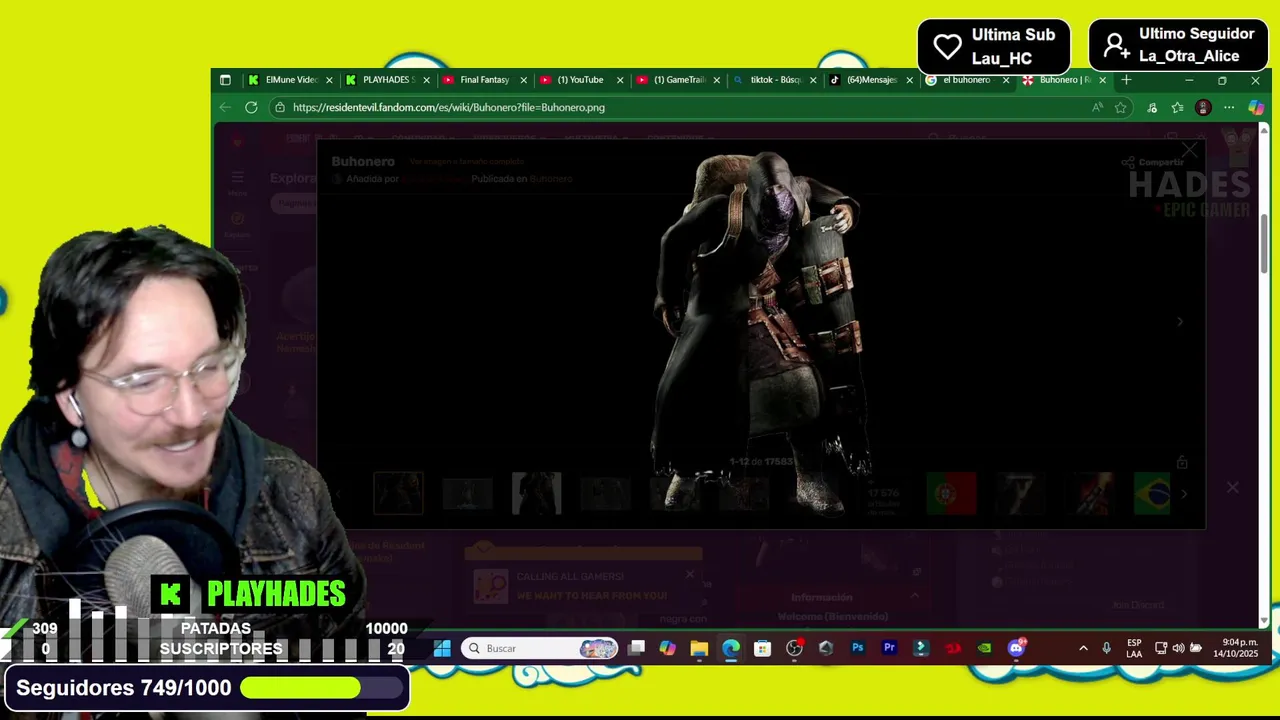This screenshot has height=720, width=1280.
Task: Open OBS Studio from taskbar
Action: (794, 648)
